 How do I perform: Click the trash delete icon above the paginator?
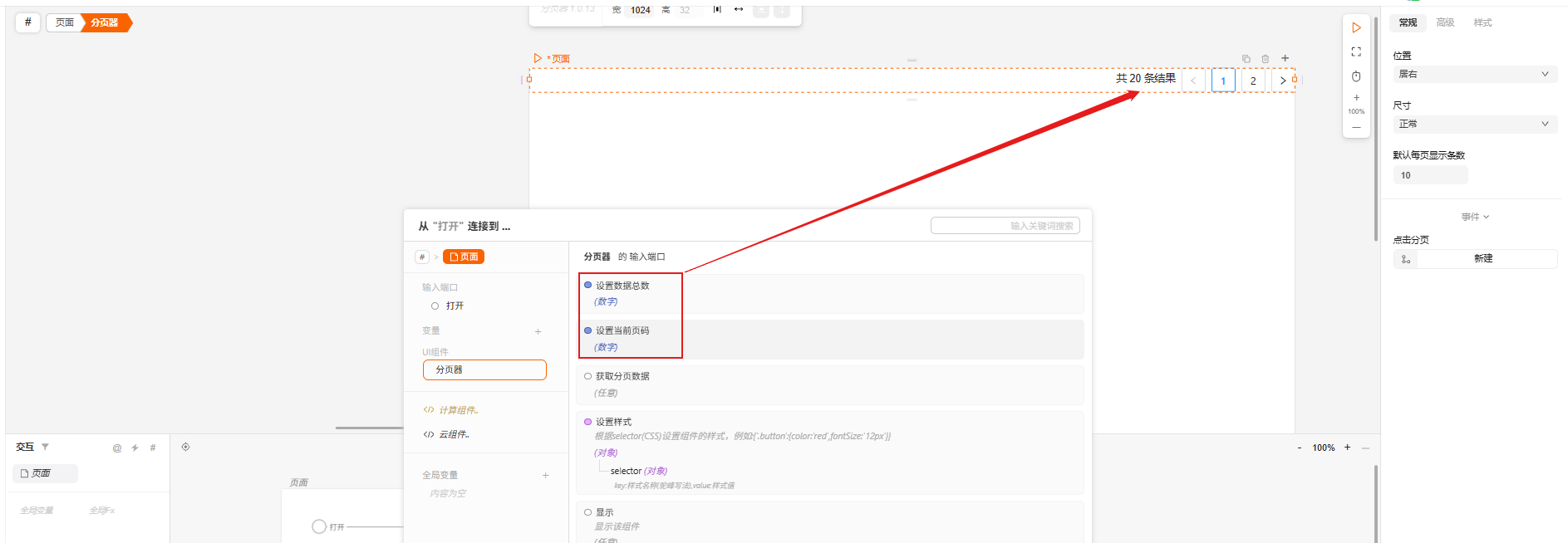pos(1266,59)
